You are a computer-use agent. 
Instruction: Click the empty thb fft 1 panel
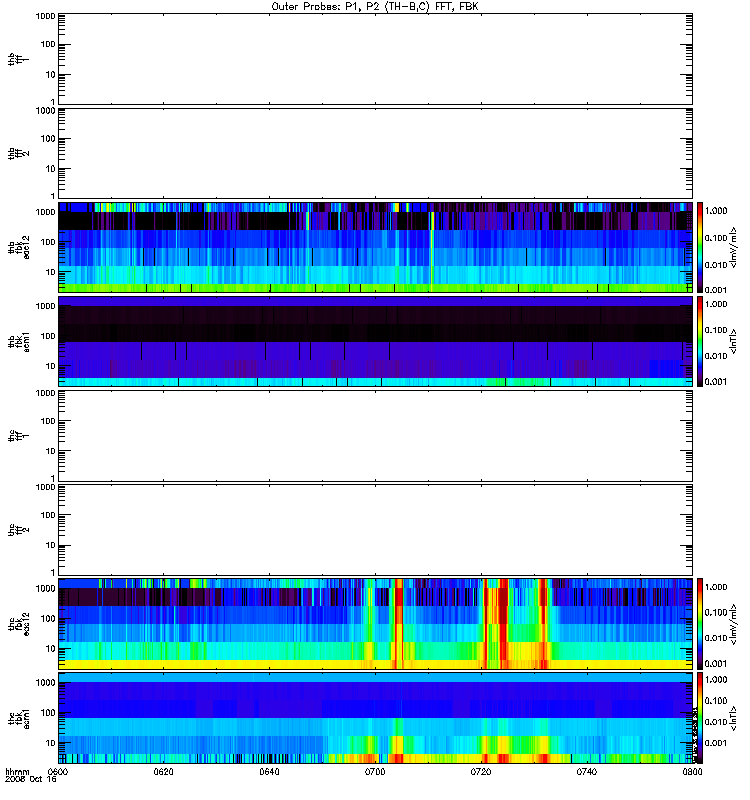tap(375, 59)
